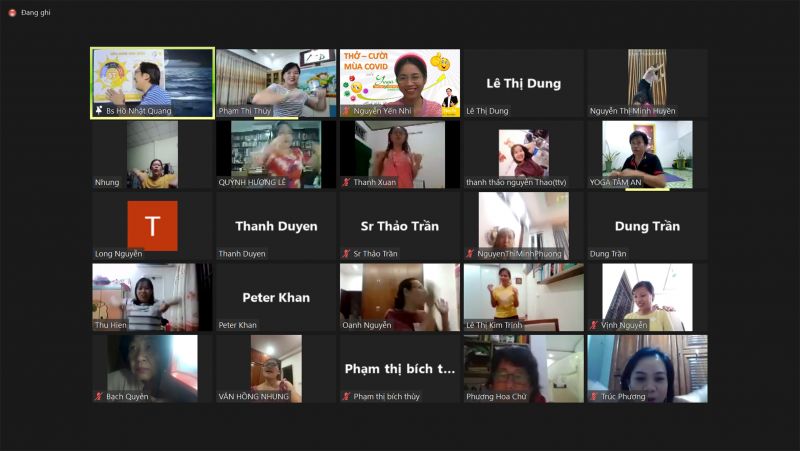
Task: Click the orange T avatar of Long Nguyễn
Action: pyautogui.click(x=152, y=226)
